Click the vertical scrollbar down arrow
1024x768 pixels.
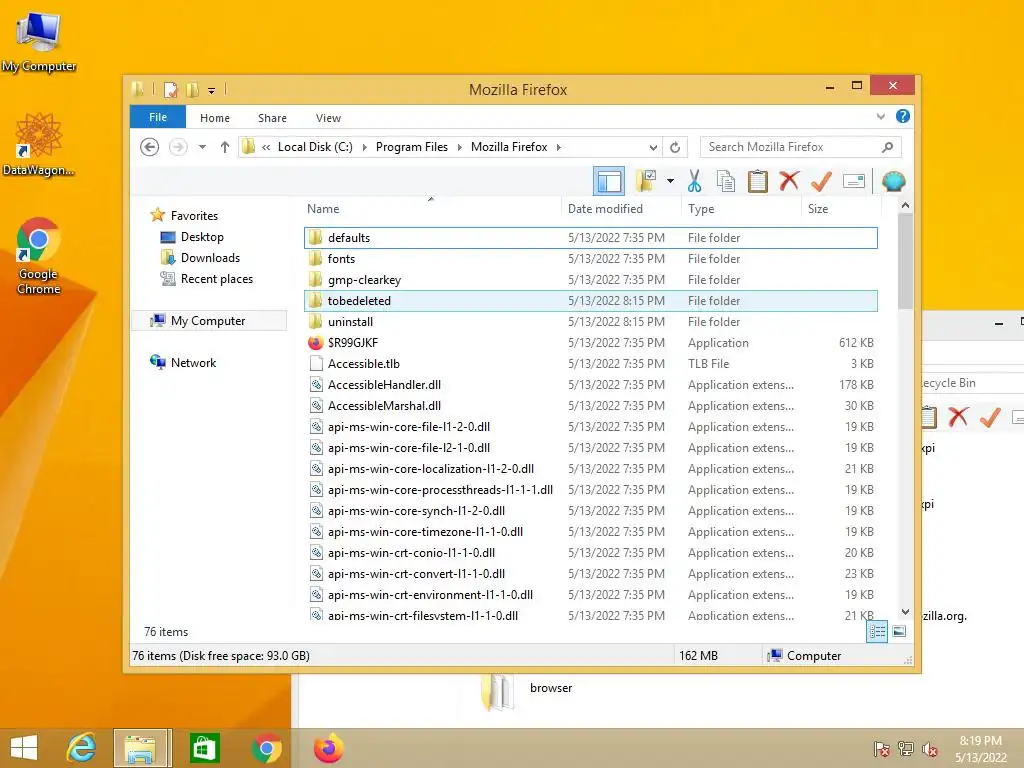pos(905,612)
